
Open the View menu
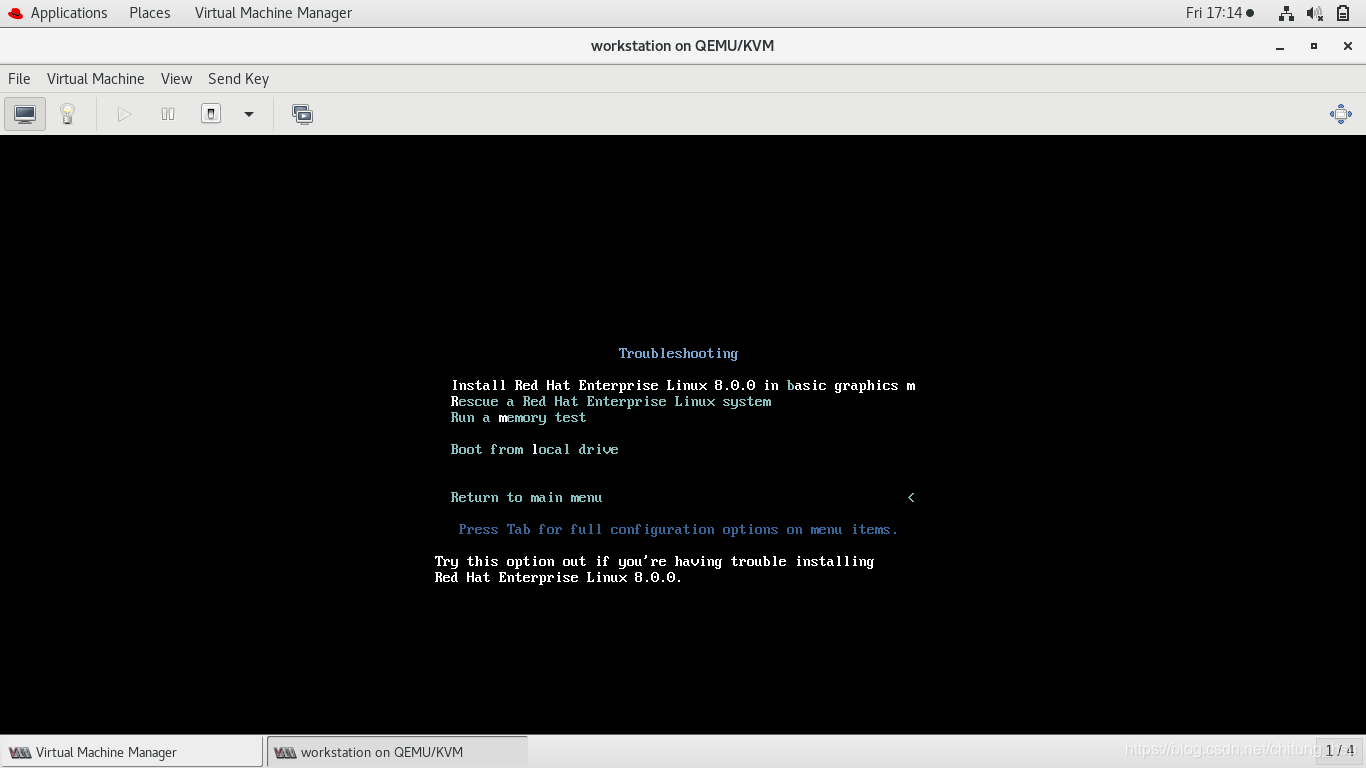point(176,79)
